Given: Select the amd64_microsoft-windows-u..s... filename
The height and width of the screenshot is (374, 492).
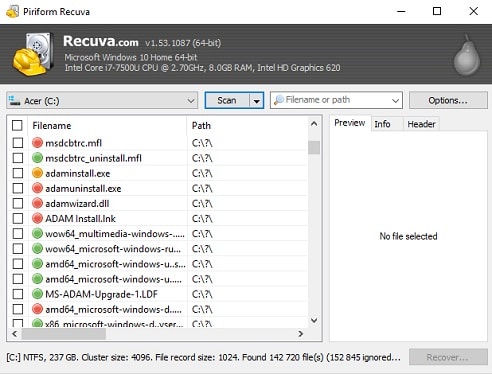Looking at the screenshot, I should (115, 264).
